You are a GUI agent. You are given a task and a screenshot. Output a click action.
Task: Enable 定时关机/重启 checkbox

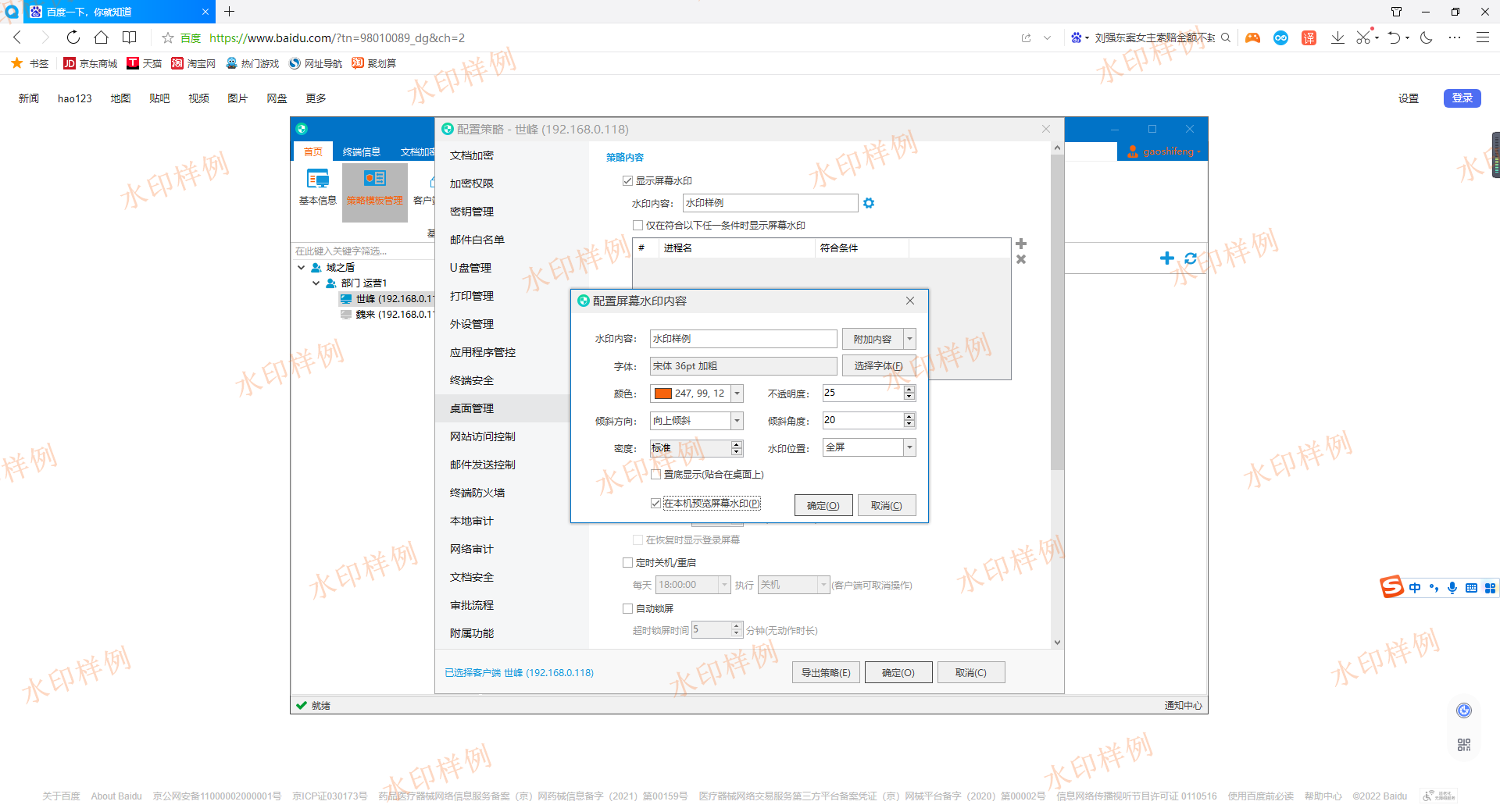click(627, 563)
